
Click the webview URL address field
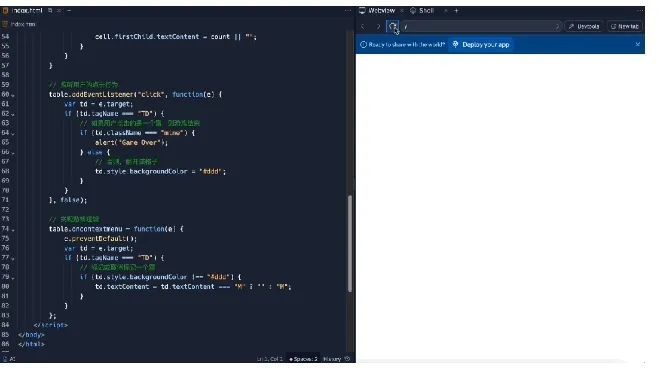point(481,26)
